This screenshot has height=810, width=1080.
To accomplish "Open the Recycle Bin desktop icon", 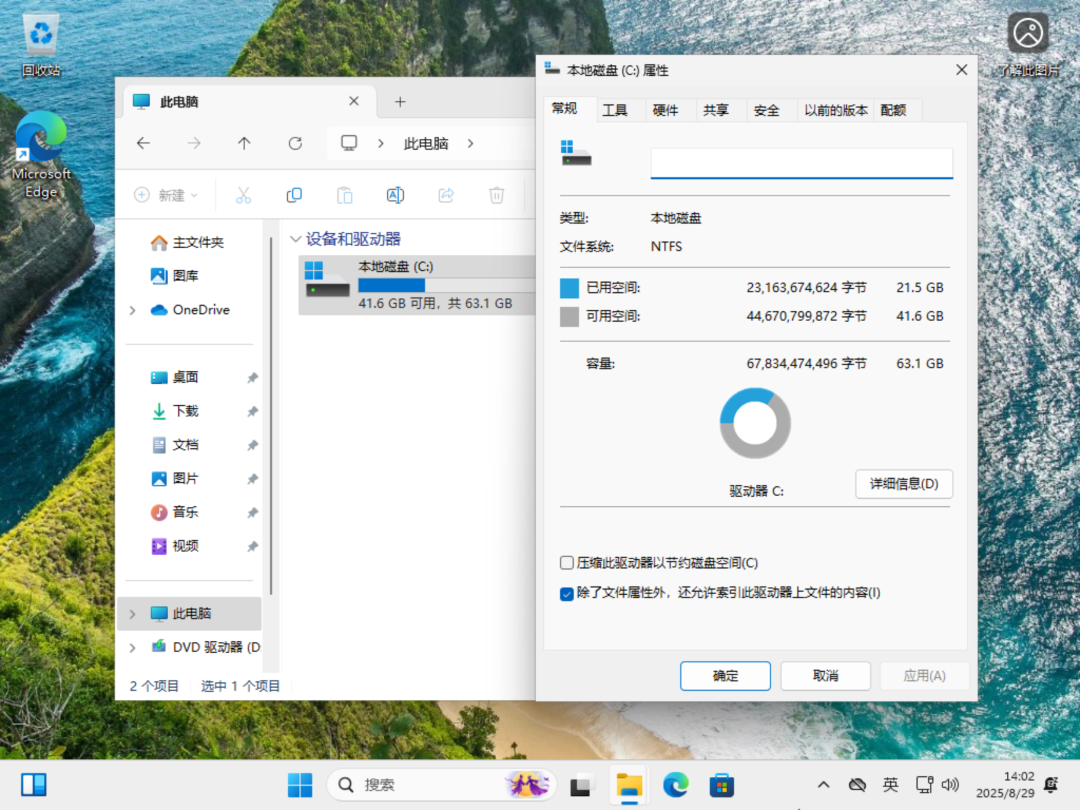I will 41,45.
